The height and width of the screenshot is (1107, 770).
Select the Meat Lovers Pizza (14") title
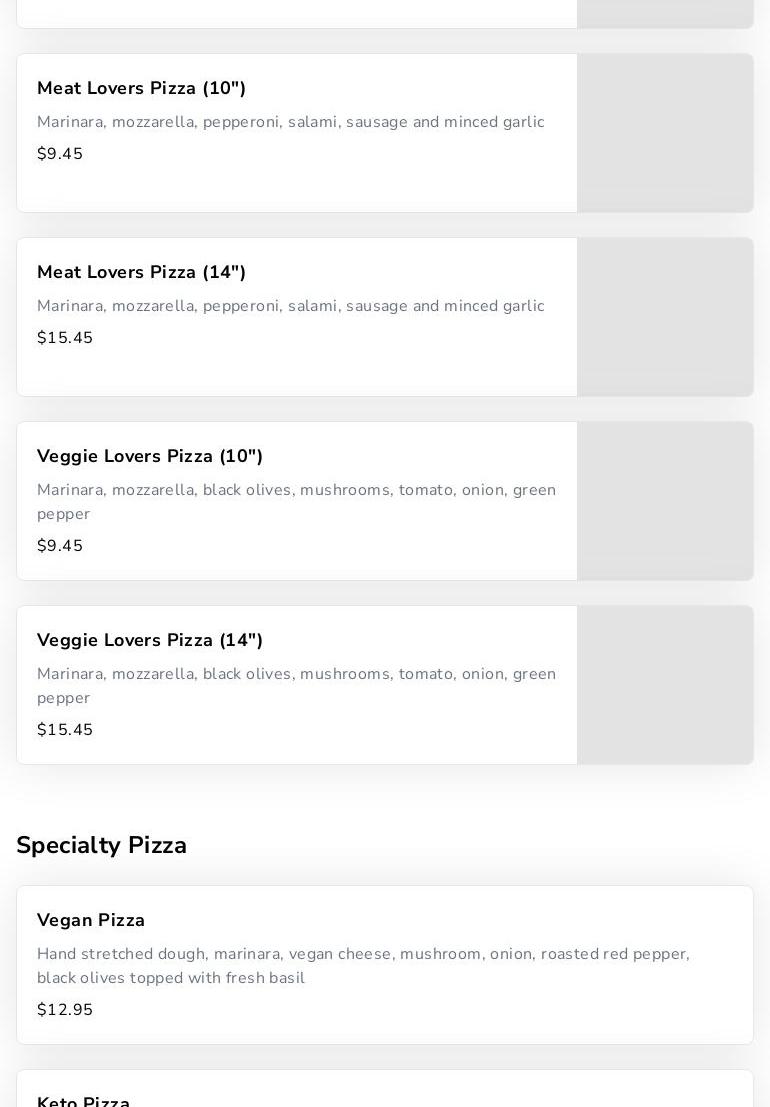coord(141,273)
